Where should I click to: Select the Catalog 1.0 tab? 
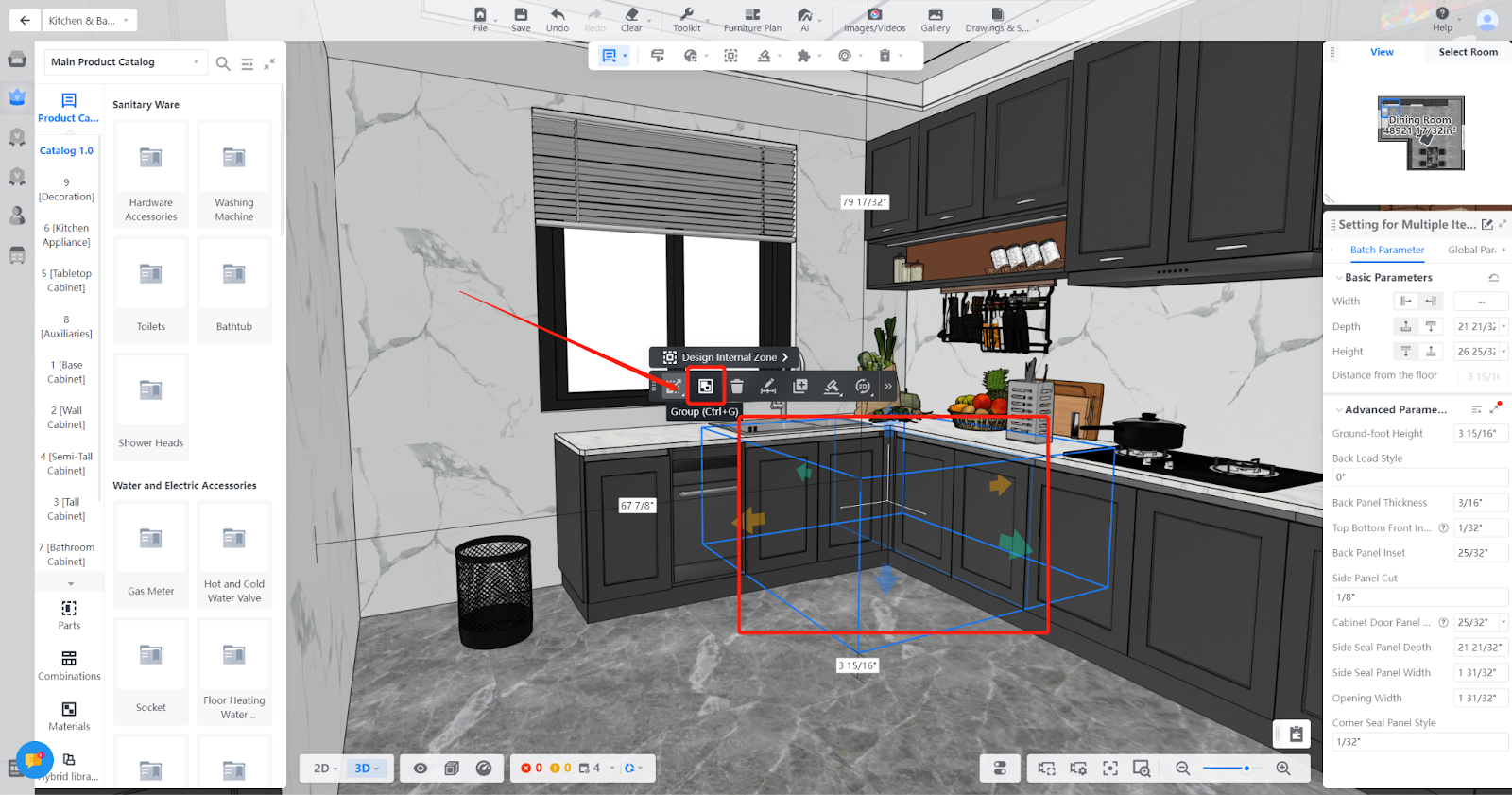click(66, 151)
